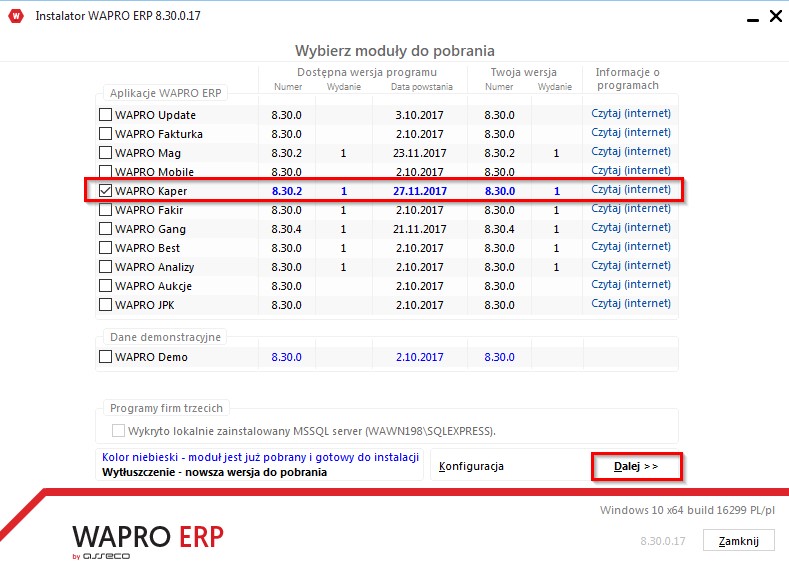This screenshot has width=789, height=566.
Task: Check the WAPRO Demo checkbox
Action: pyautogui.click(x=105, y=357)
